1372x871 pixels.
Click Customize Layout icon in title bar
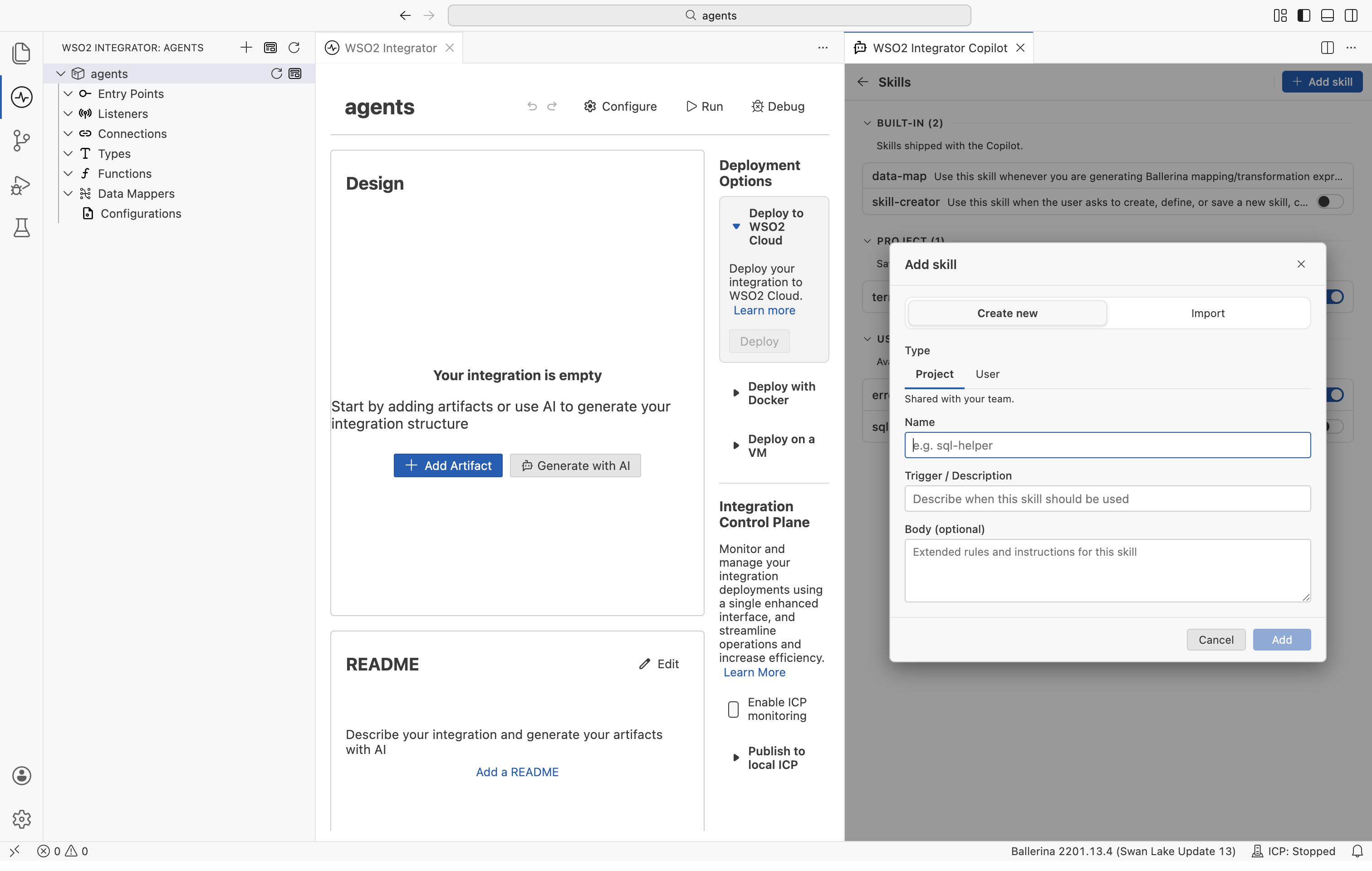click(1280, 15)
